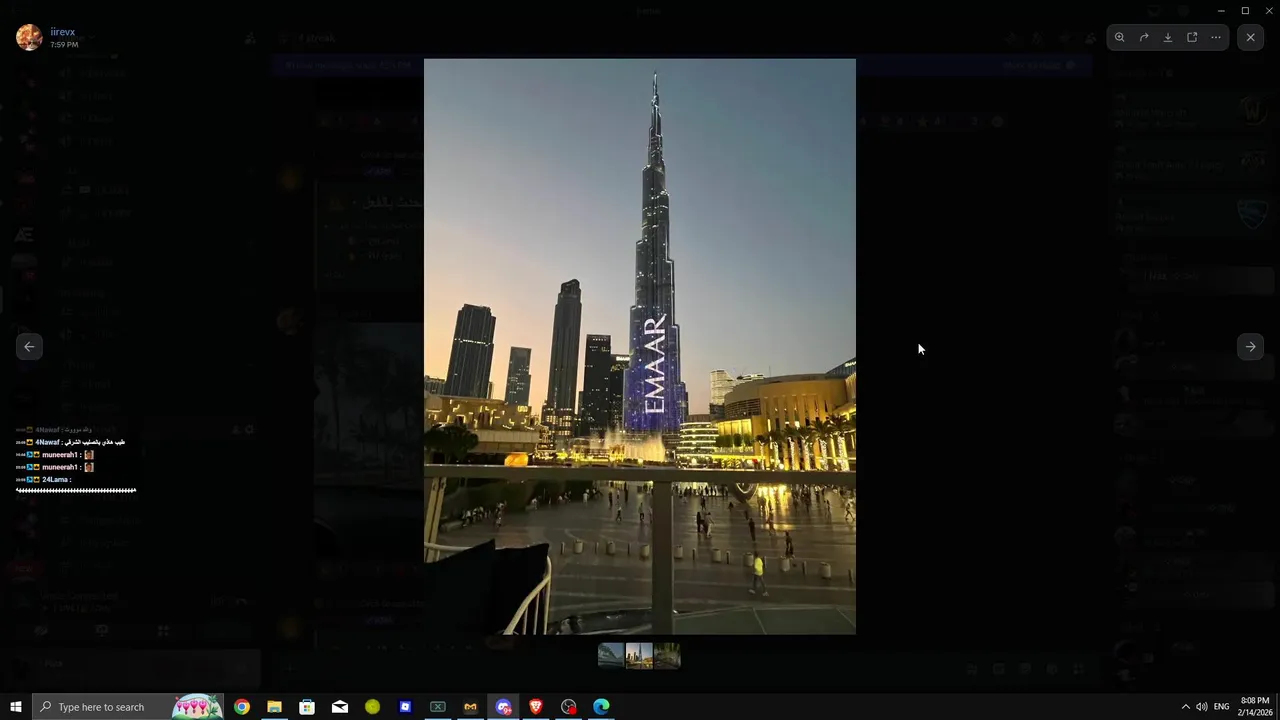1280x720 pixels.
Task: Focus the Type here to search box
Action: pyautogui.click(x=127, y=707)
